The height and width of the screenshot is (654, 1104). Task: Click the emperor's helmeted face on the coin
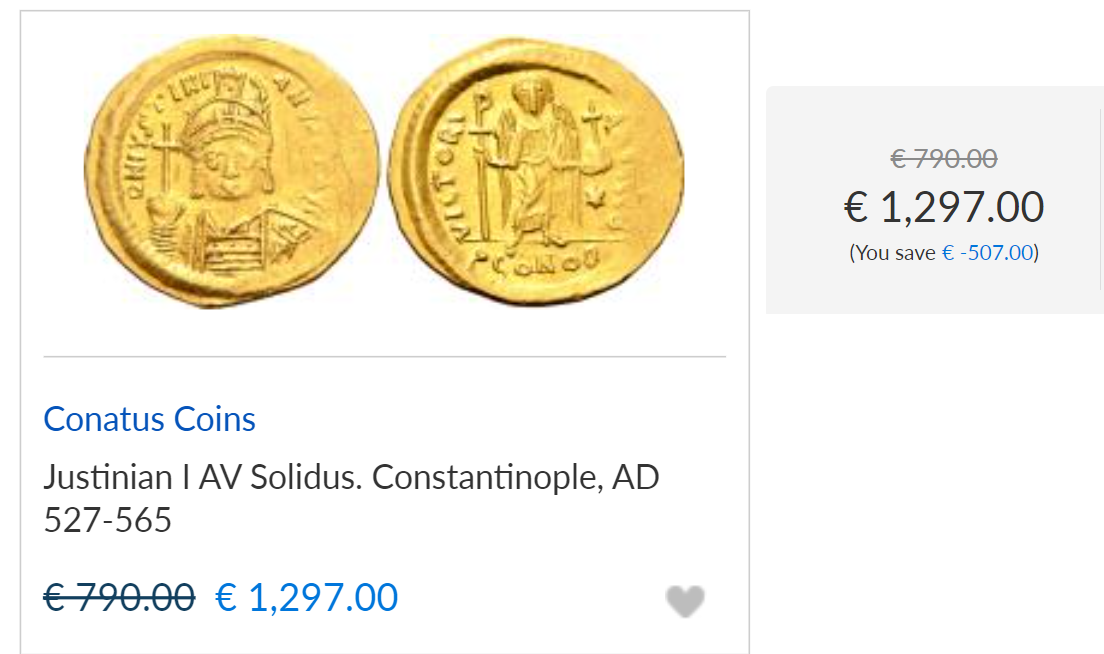point(228,160)
